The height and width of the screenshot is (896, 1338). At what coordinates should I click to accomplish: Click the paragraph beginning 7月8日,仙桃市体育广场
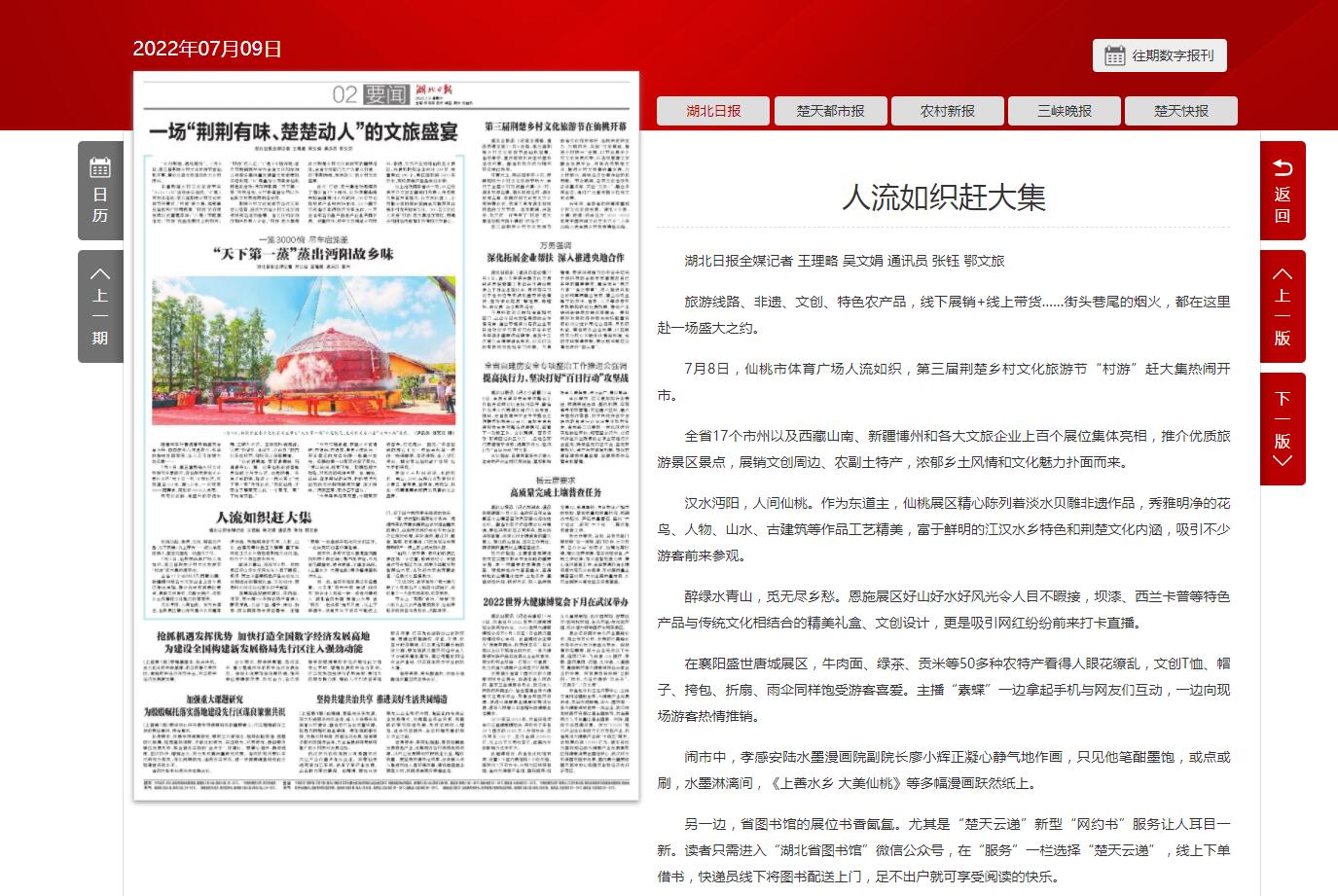click(x=943, y=381)
